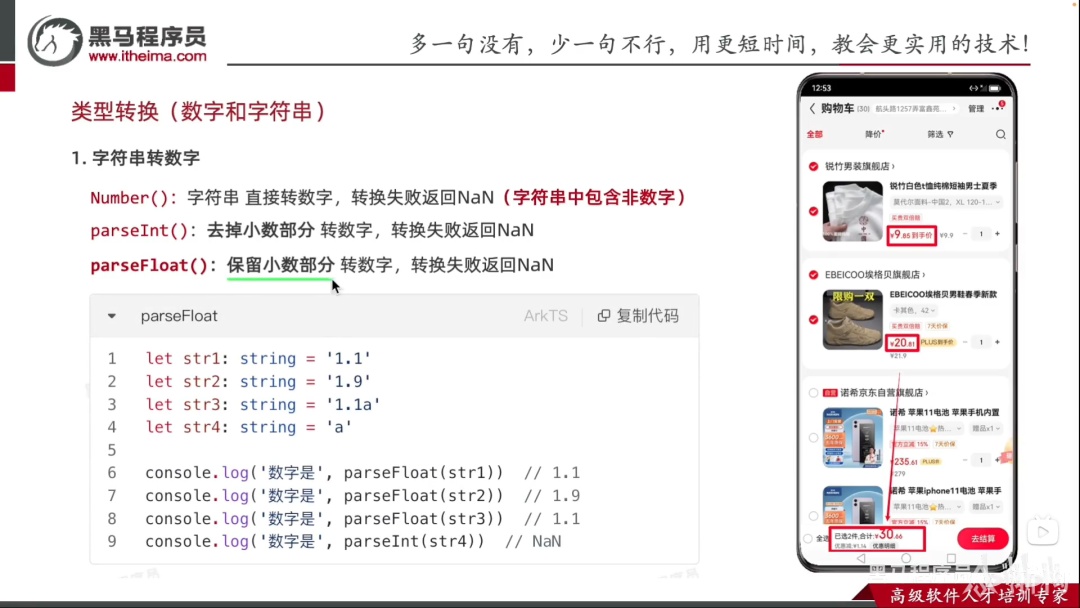Click the 复制代码 copy code button
The width and height of the screenshot is (1080, 608).
coord(638,315)
